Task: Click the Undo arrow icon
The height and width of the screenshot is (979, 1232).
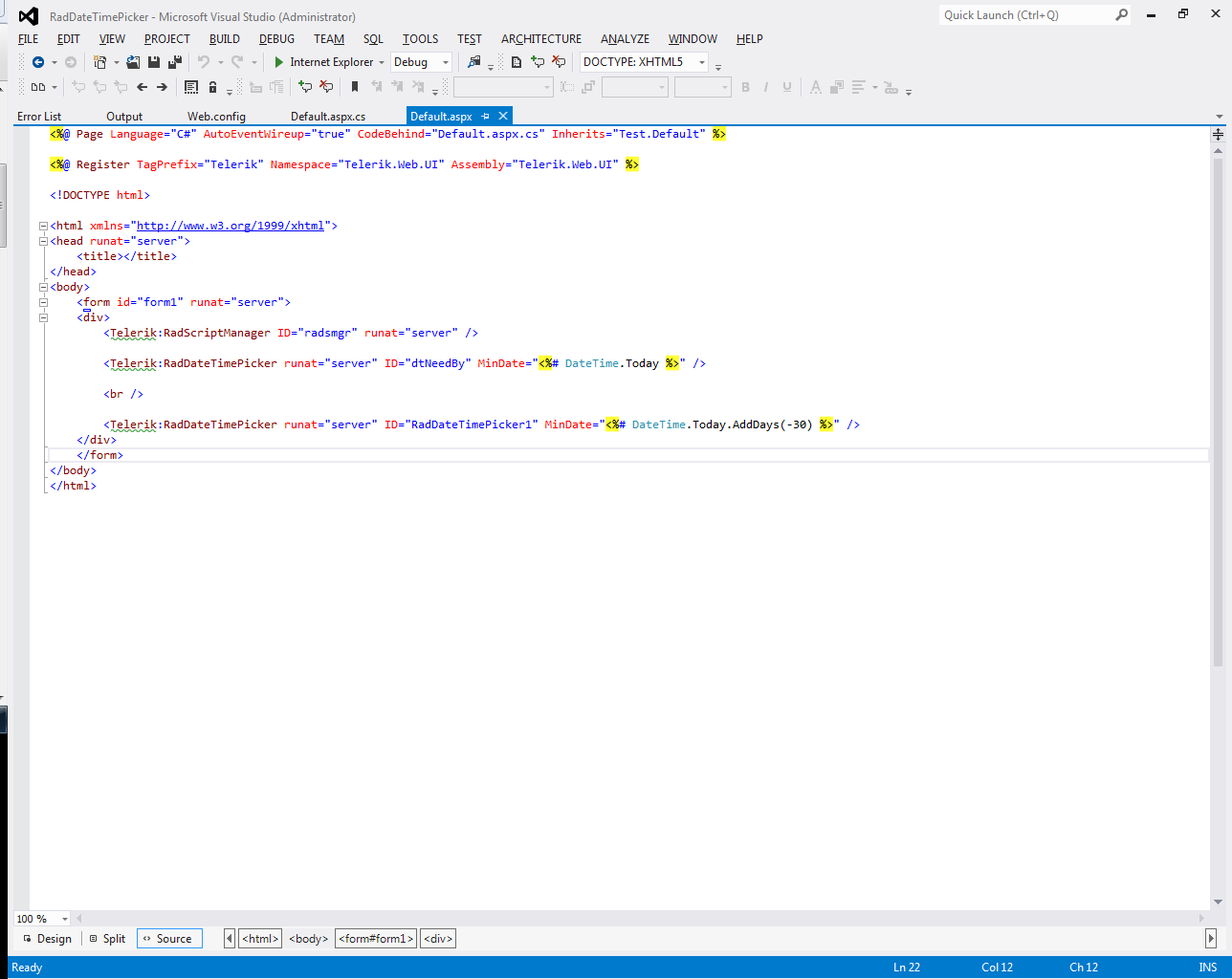Action: [x=204, y=62]
